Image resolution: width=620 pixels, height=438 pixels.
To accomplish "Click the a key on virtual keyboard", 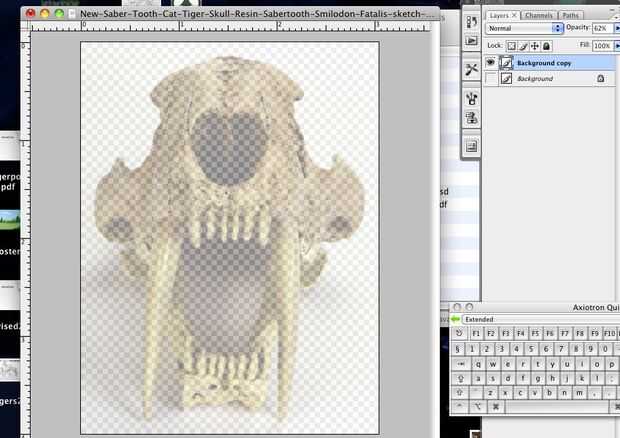I will (x=478, y=379).
